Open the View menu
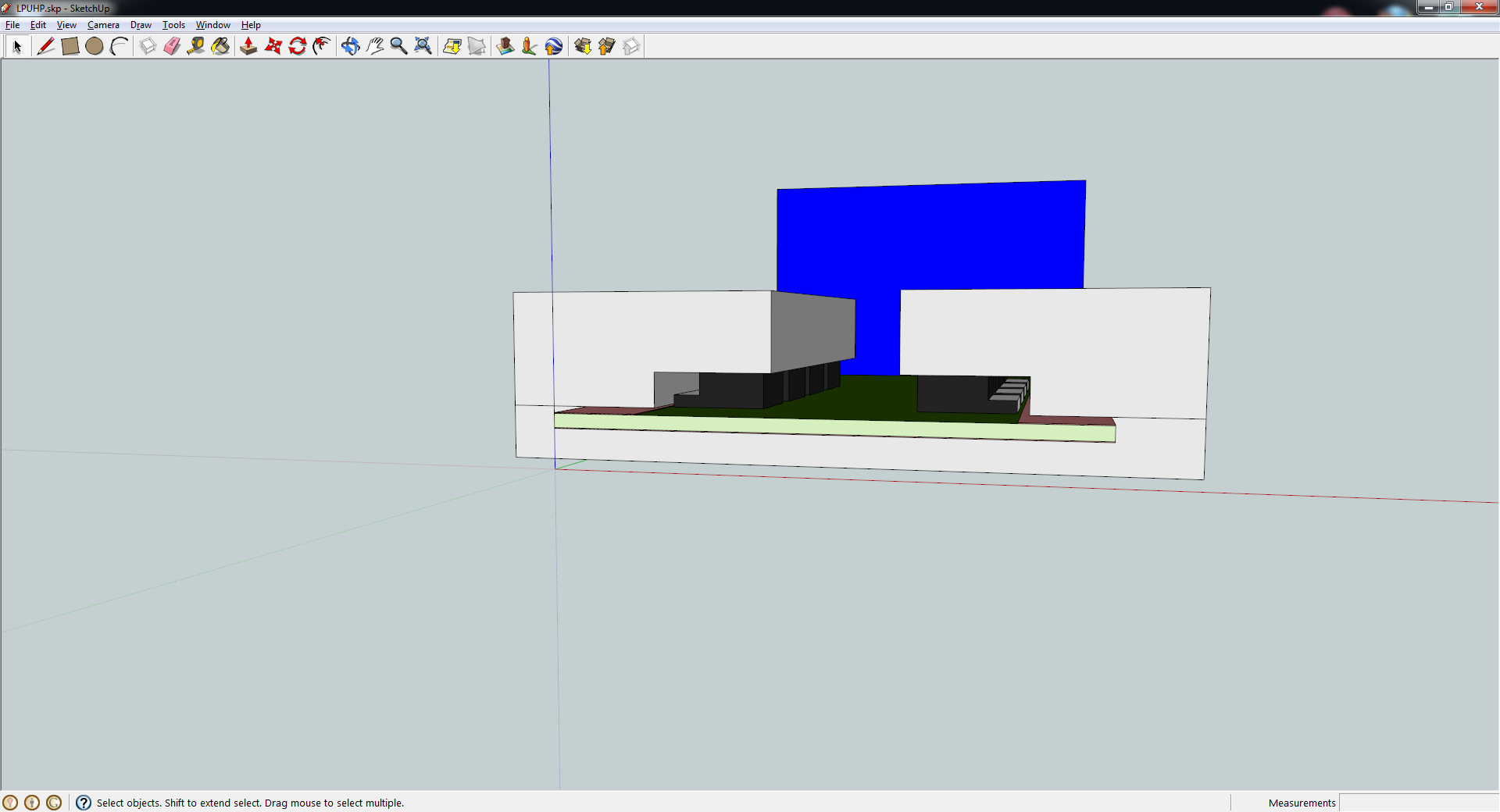This screenshot has width=1500, height=812. click(x=66, y=25)
